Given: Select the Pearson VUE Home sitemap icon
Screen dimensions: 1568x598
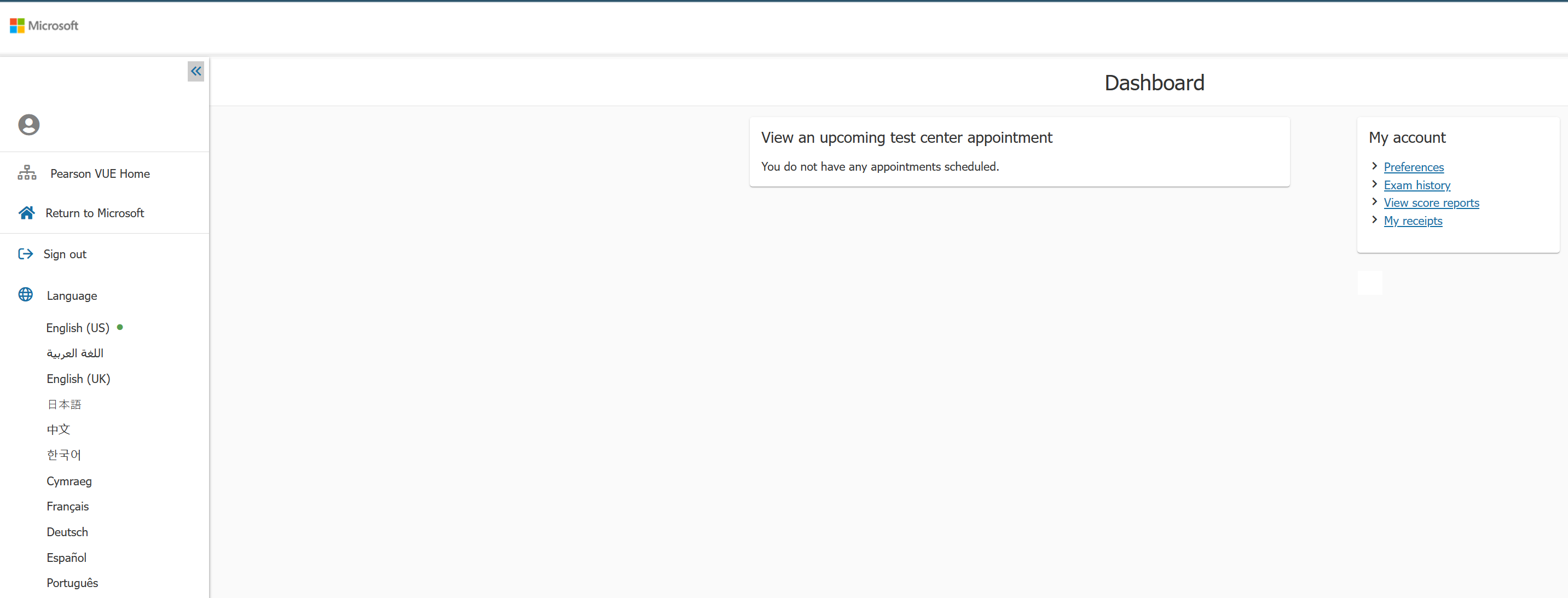Looking at the screenshot, I should (x=27, y=173).
